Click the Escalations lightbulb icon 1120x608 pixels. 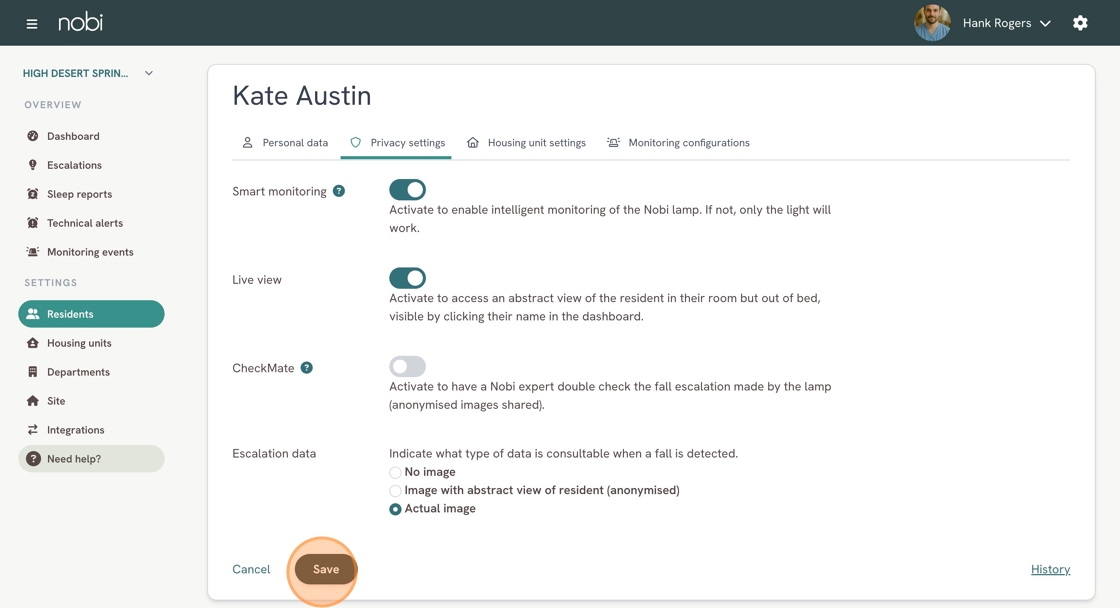coord(33,165)
